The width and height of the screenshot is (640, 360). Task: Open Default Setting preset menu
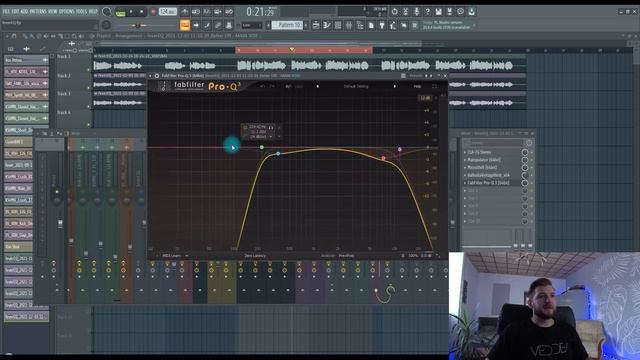pyautogui.click(x=356, y=87)
